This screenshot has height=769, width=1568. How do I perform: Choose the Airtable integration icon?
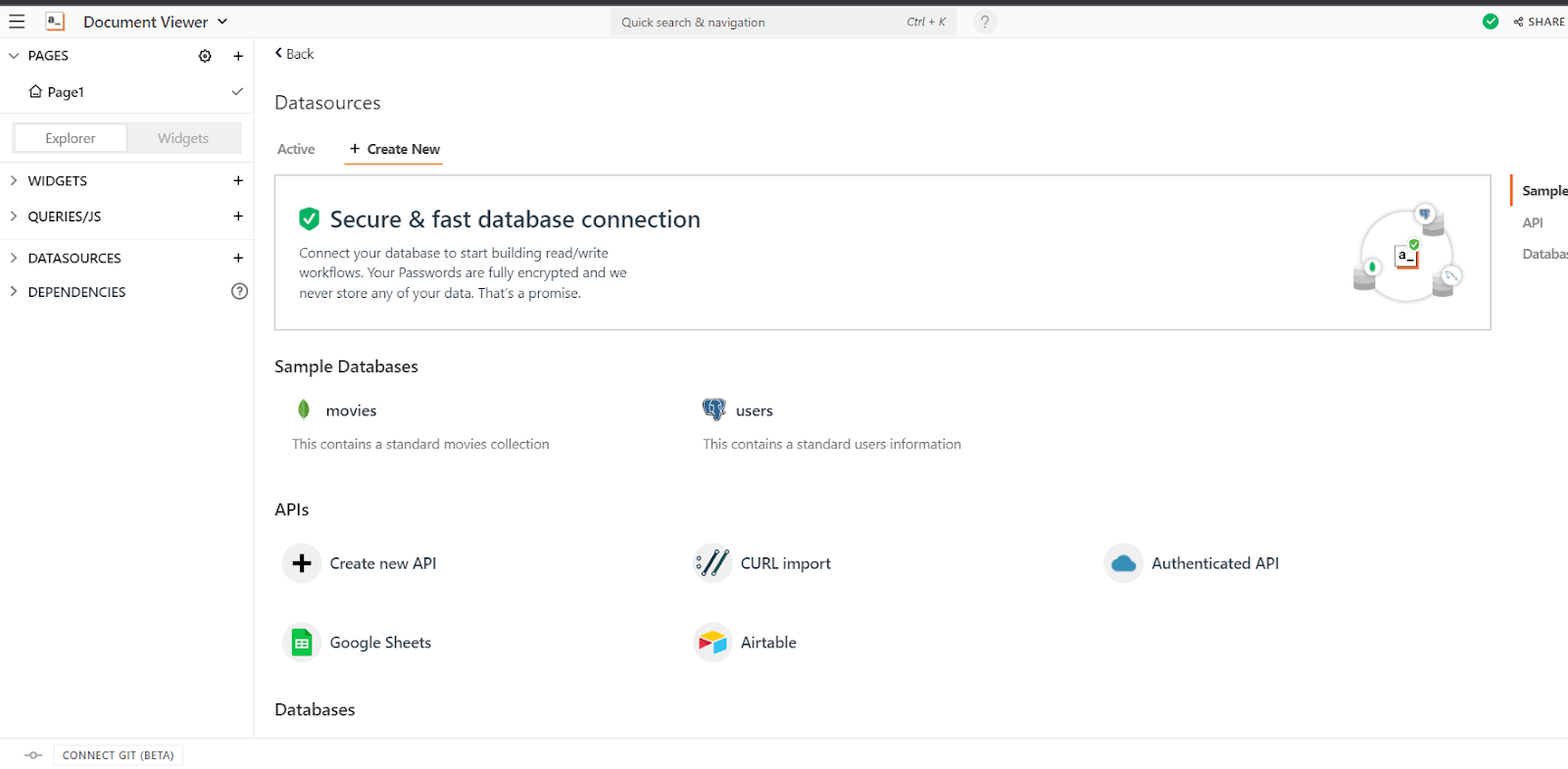click(x=712, y=643)
